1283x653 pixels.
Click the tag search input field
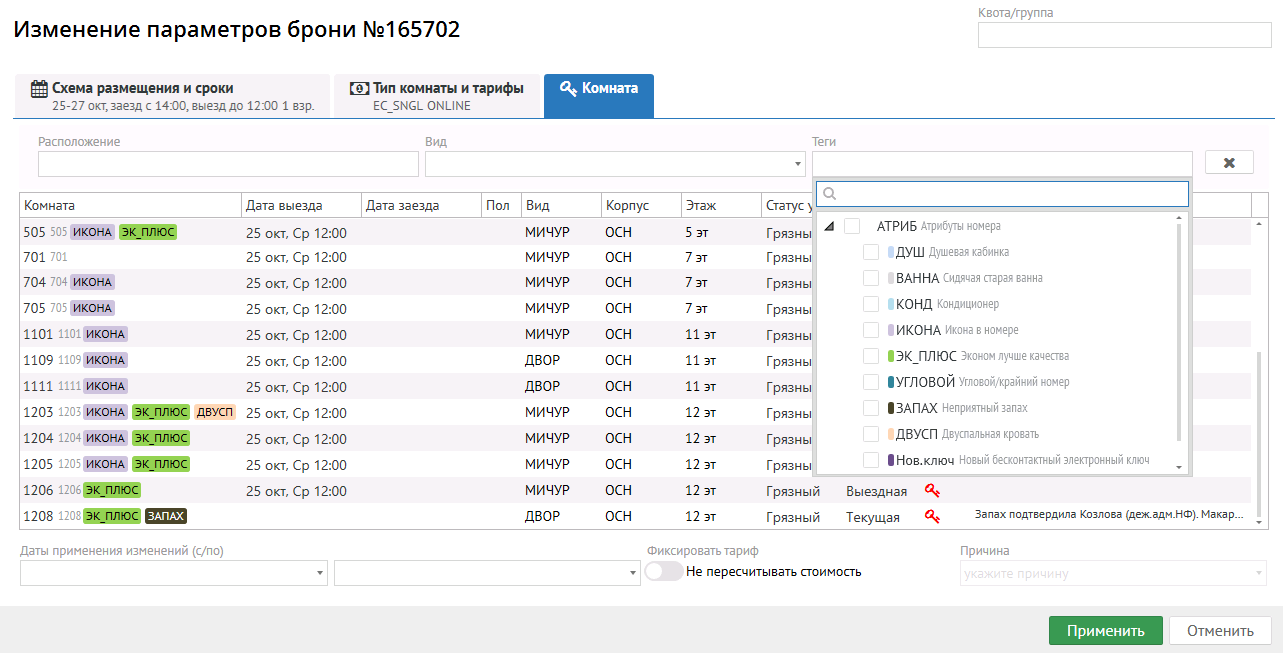[x=1002, y=193]
